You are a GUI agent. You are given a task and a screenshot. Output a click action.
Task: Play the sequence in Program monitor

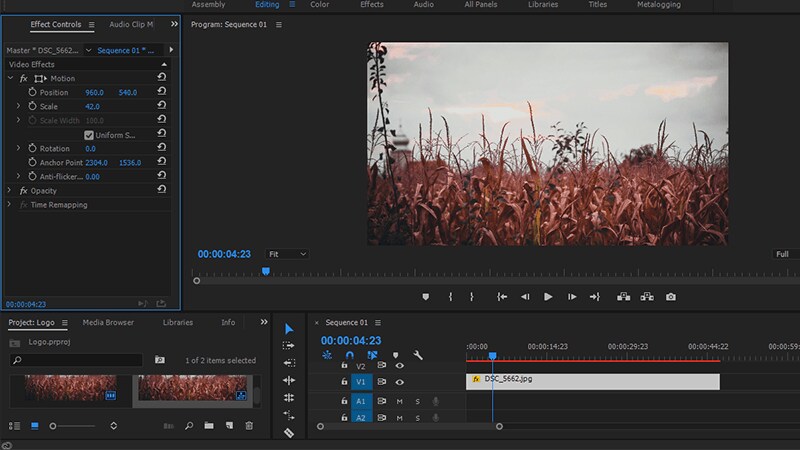click(548, 297)
